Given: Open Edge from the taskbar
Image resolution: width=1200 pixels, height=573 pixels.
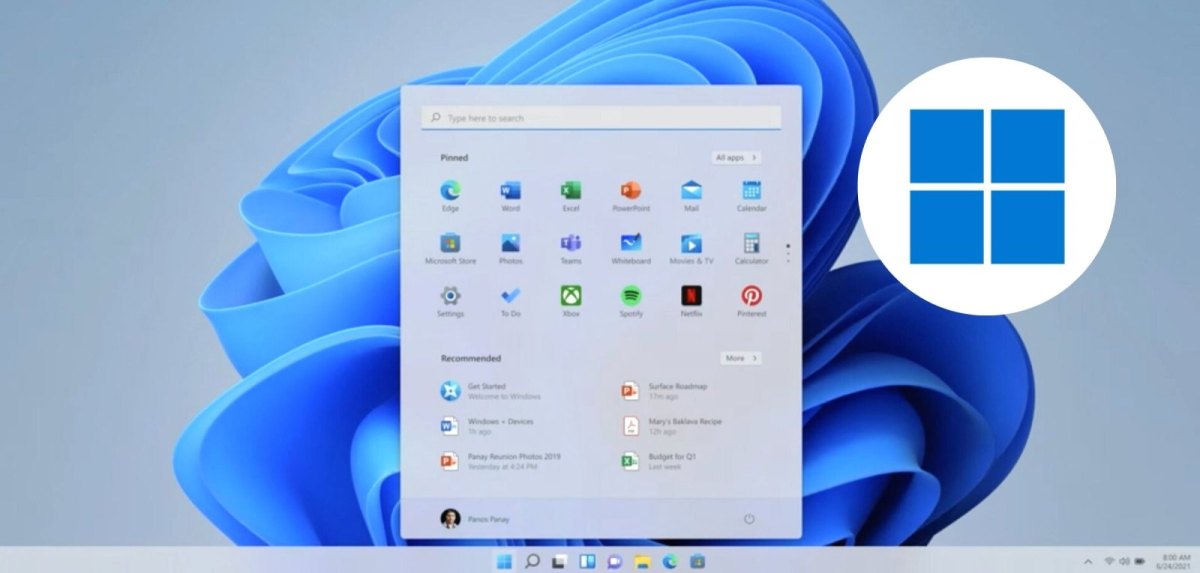Looking at the screenshot, I should (x=670, y=561).
